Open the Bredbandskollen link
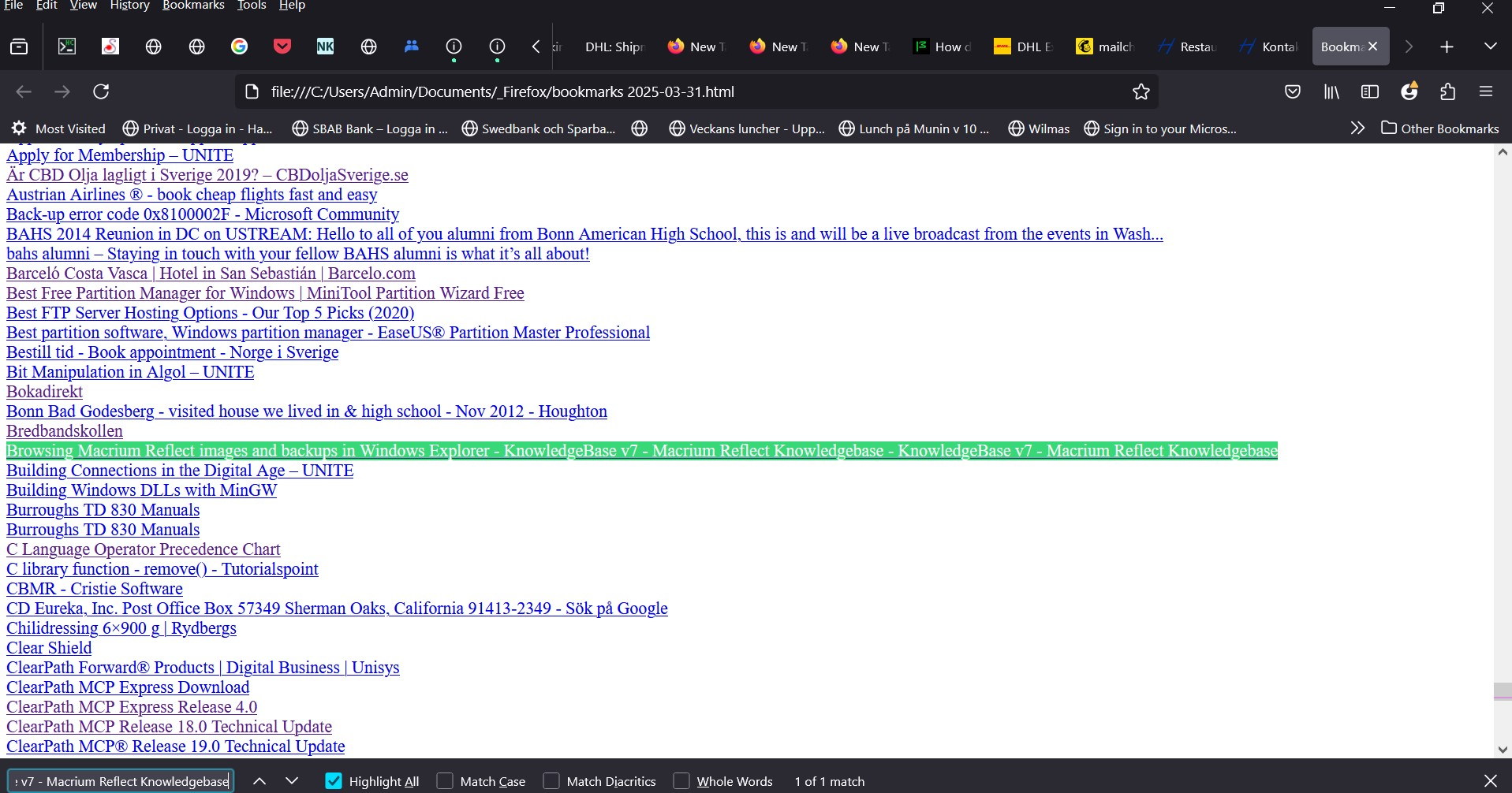The image size is (1512, 793). click(x=65, y=431)
